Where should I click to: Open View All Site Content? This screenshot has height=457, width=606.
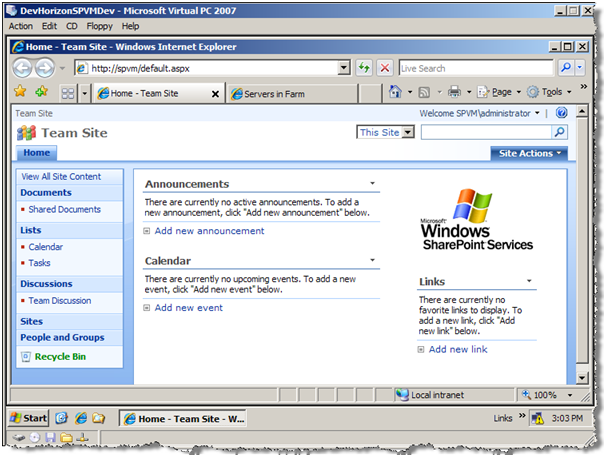tap(61, 177)
